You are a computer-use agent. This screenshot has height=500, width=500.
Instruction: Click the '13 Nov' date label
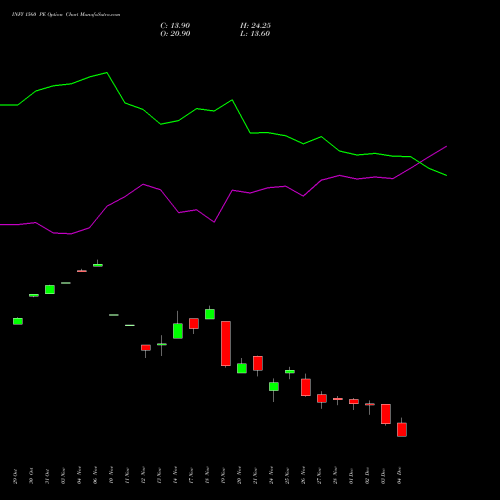click(x=159, y=476)
